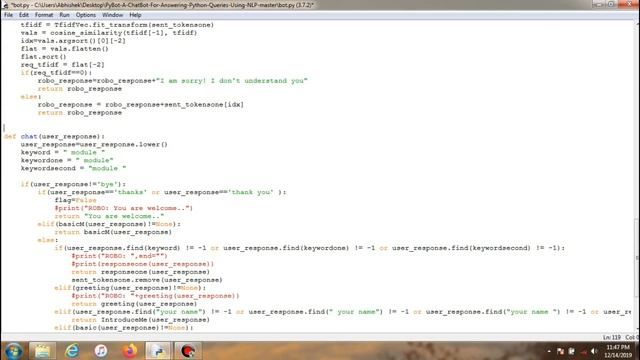Click the elif line searching "your name"
Image resolution: width=640 pixels, height=360 pixels.
(x=343, y=312)
